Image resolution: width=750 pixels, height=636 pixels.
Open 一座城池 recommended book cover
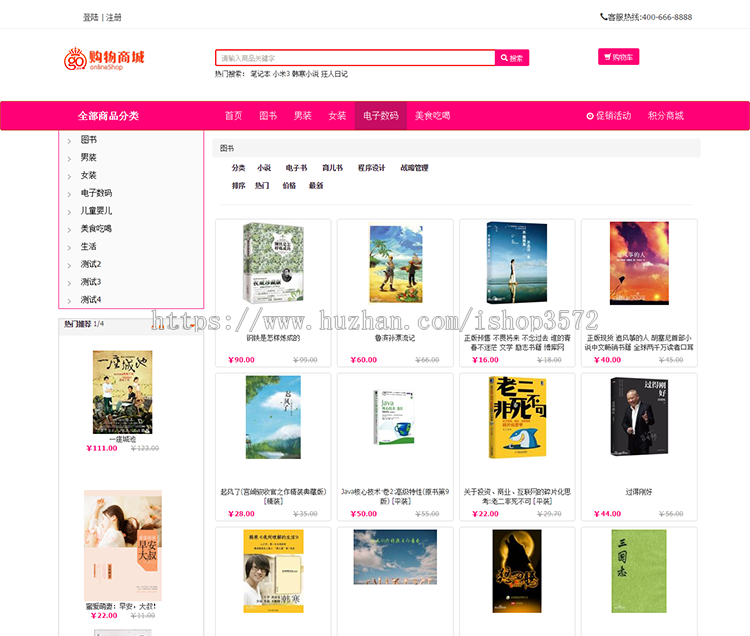click(x=122, y=392)
